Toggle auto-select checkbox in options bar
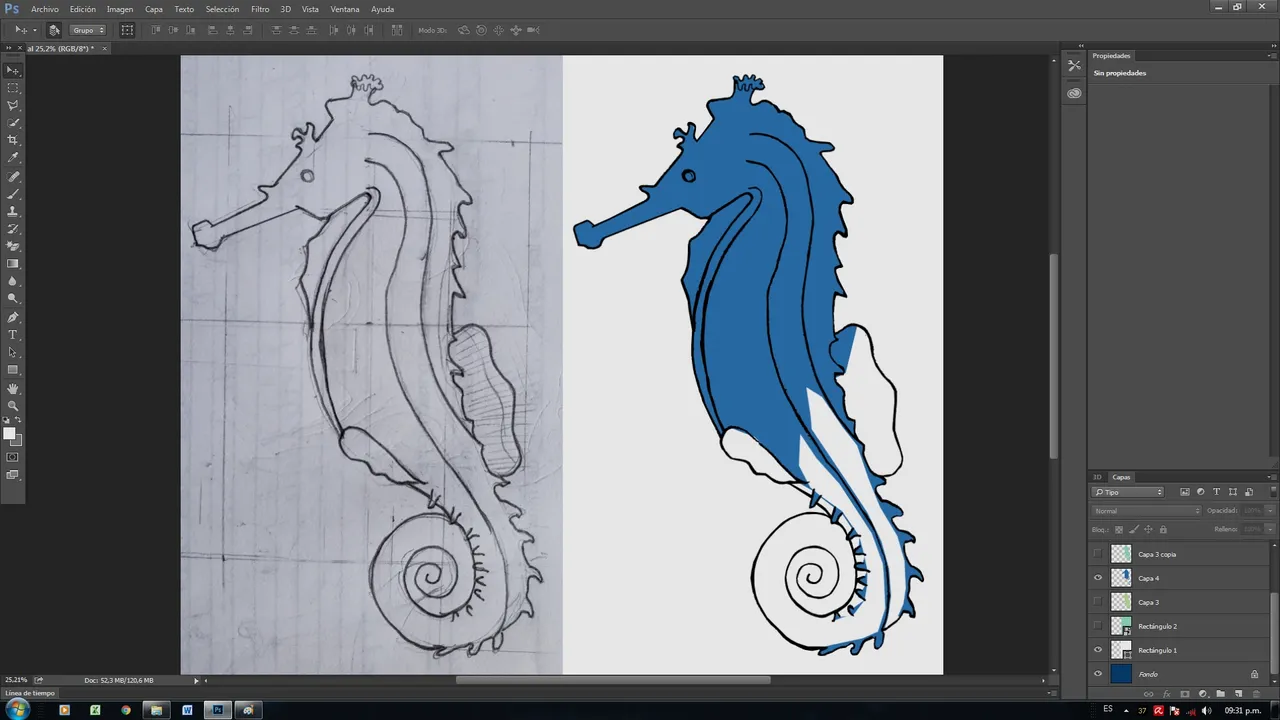Screen dimensions: 1280x720 click(x=54, y=30)
